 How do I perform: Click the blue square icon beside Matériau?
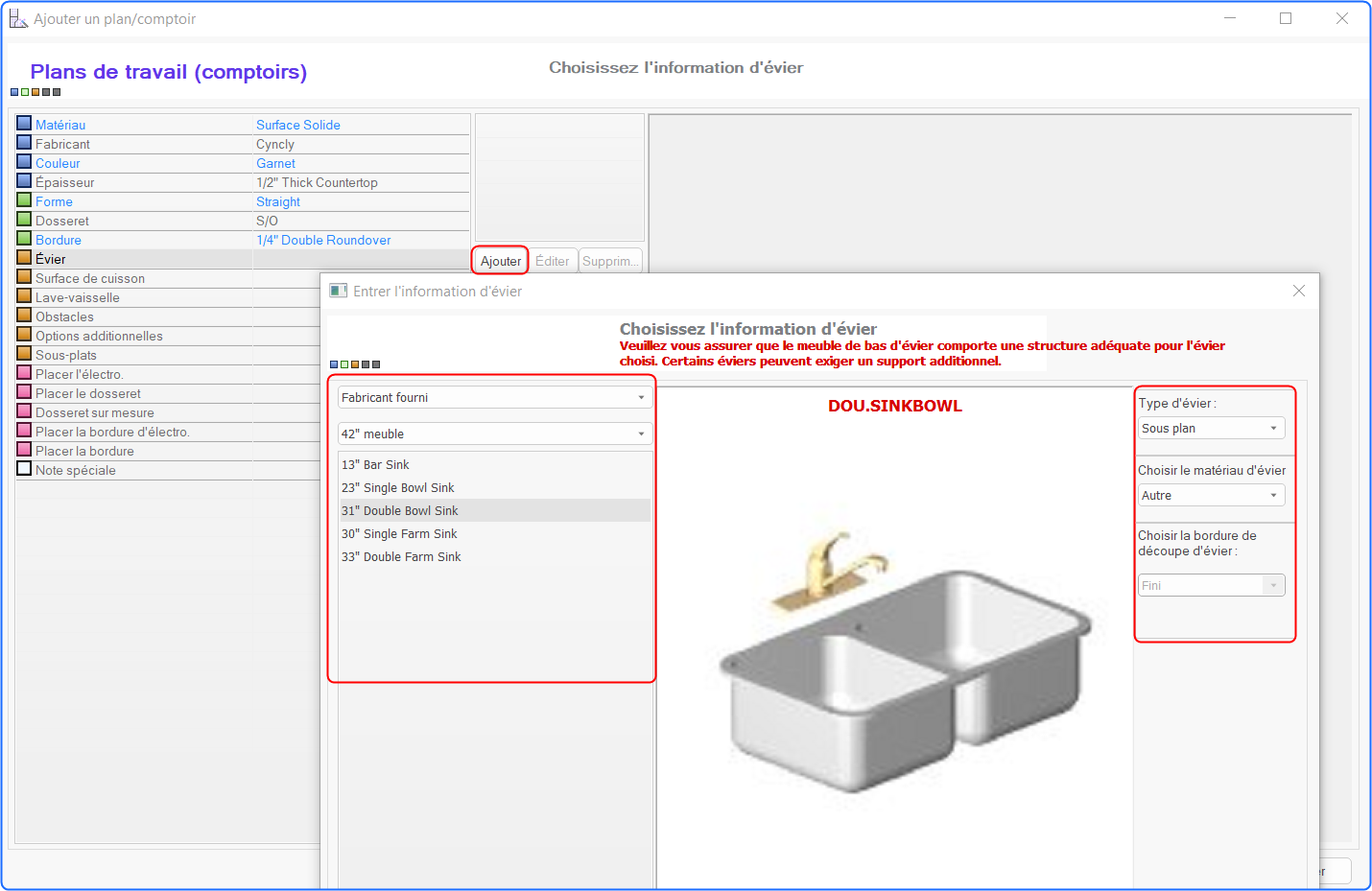pyautogui.click(x=24, y=124)
